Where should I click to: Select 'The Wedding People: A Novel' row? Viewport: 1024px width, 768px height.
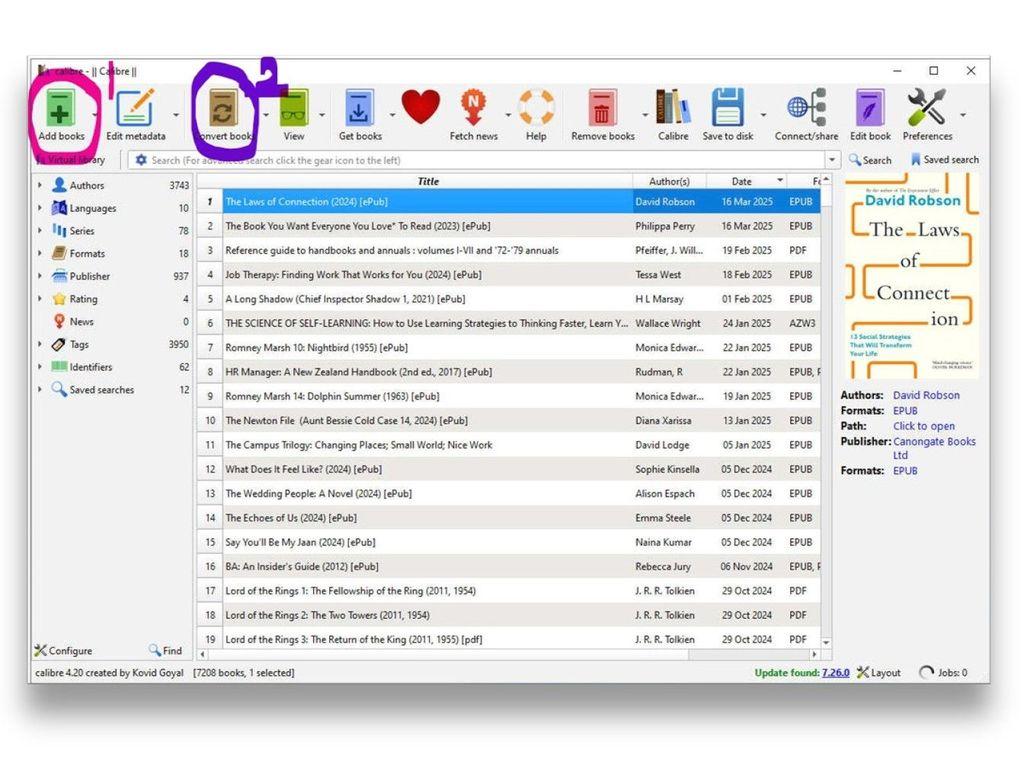pos(509,494)
